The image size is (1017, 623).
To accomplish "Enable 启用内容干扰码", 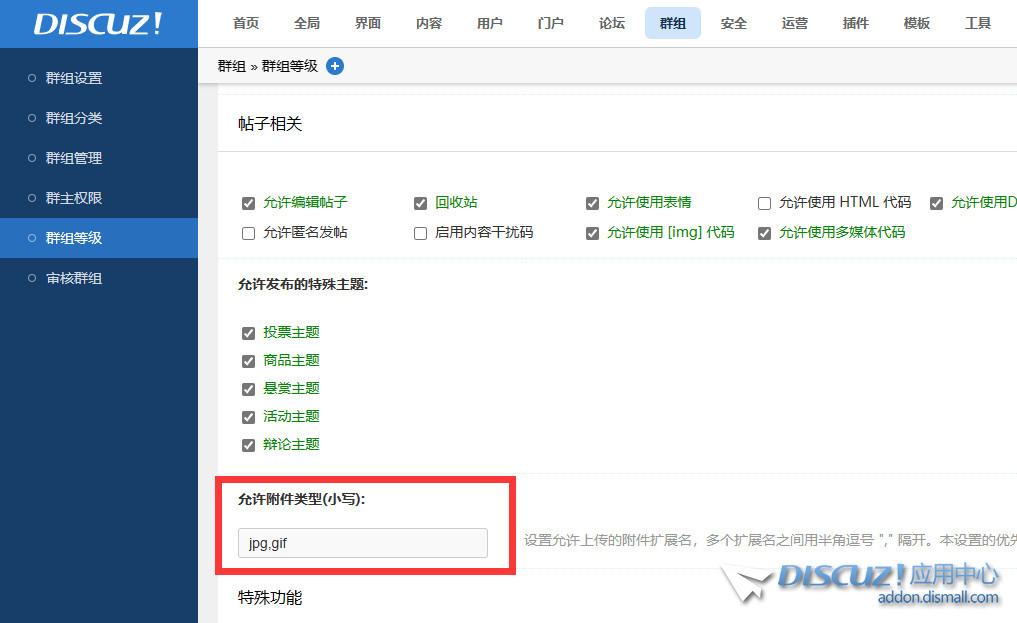I will coord(420,232).
